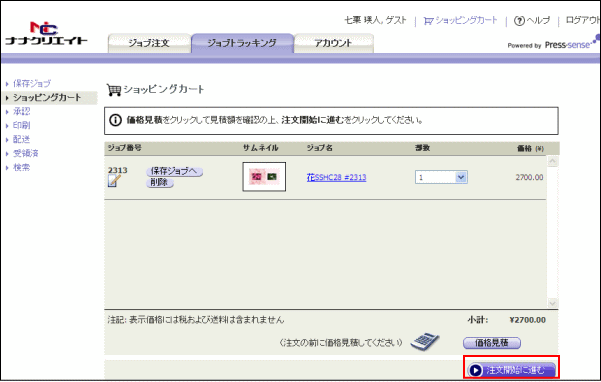This screenshot has width=601, height=382.
Task: Click the ショッピングカート link in the top bar
Action: pos(466,21)
